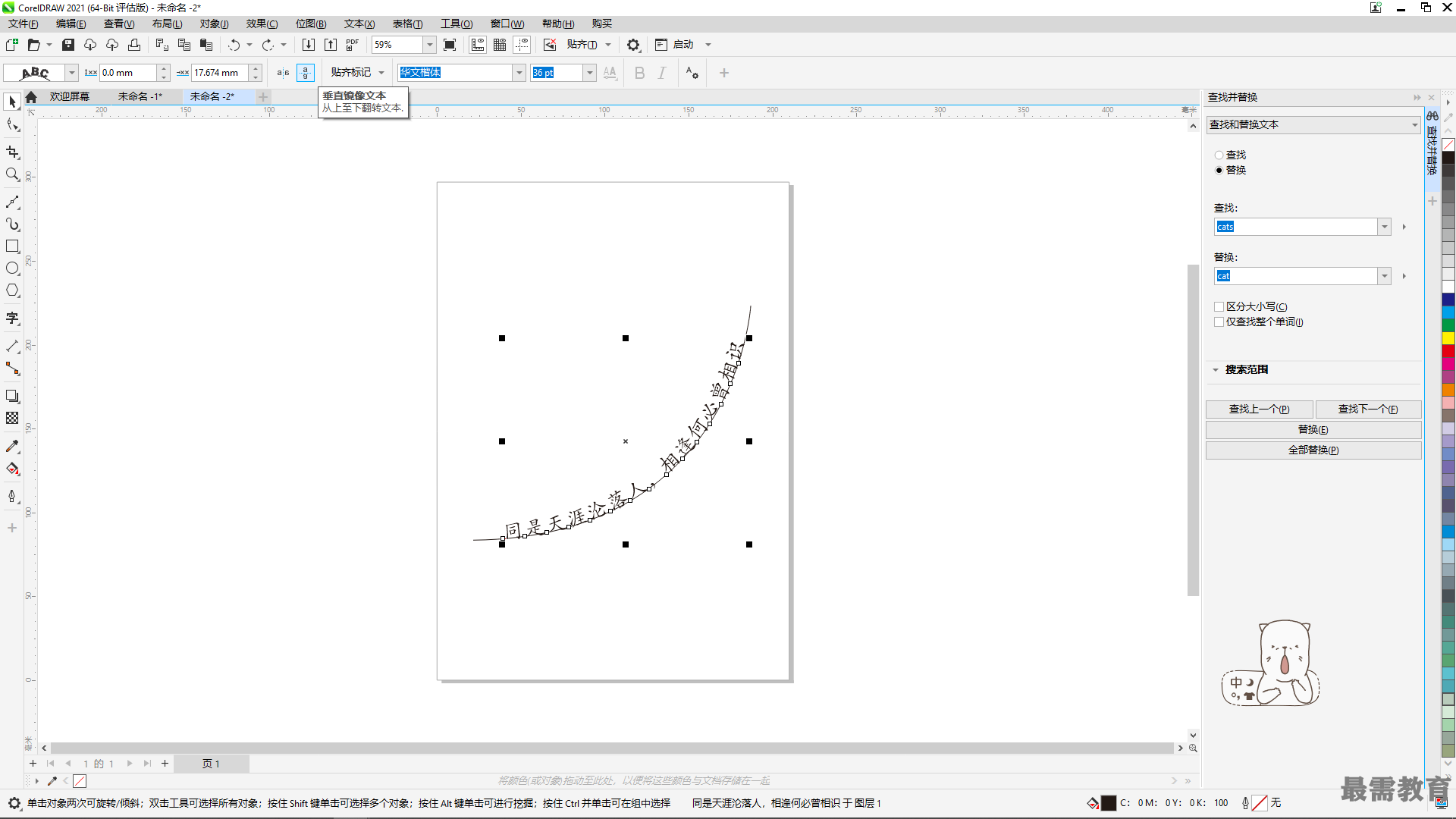Select the Interactive Fill tool
Viewport: 1456px width, 819px height.
pyautogui.click(x=12, y=469)
